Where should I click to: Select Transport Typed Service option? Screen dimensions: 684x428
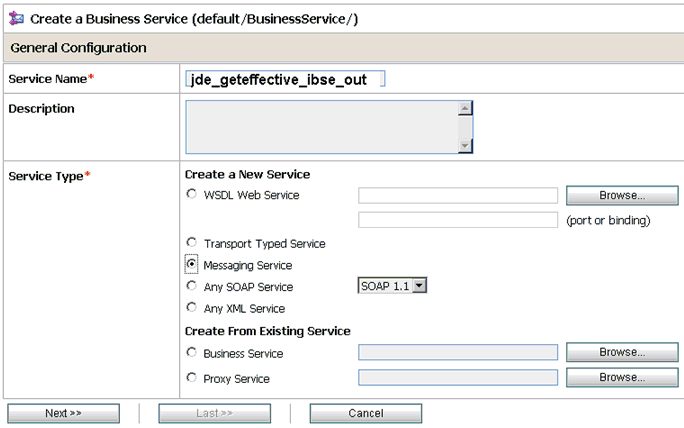(x=191, y=242)
